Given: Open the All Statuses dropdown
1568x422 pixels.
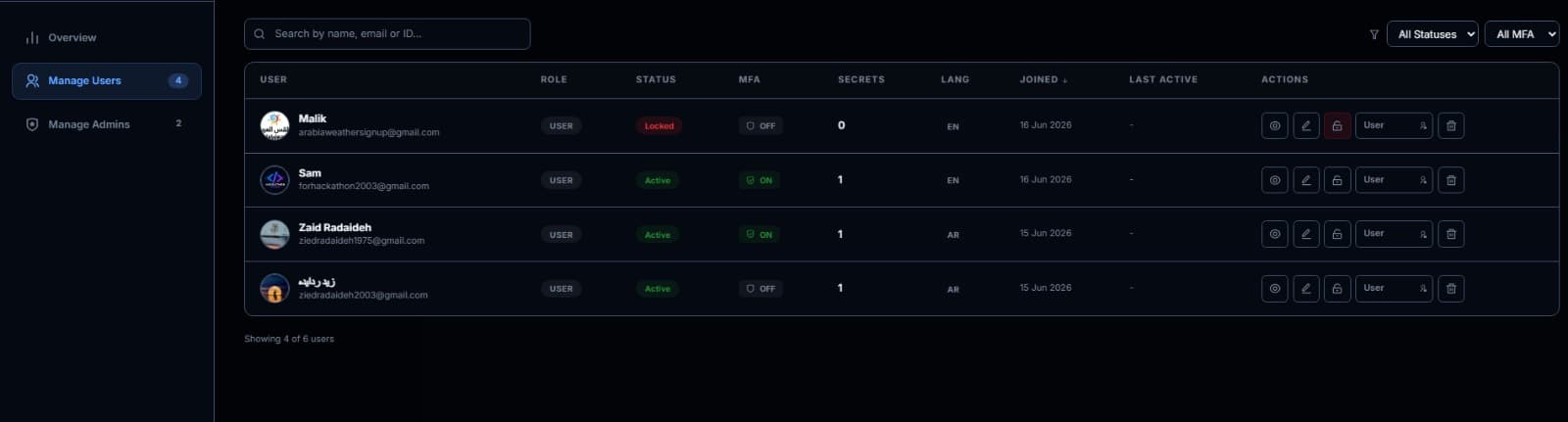Looking at the screenshot, I should 1432,34.
